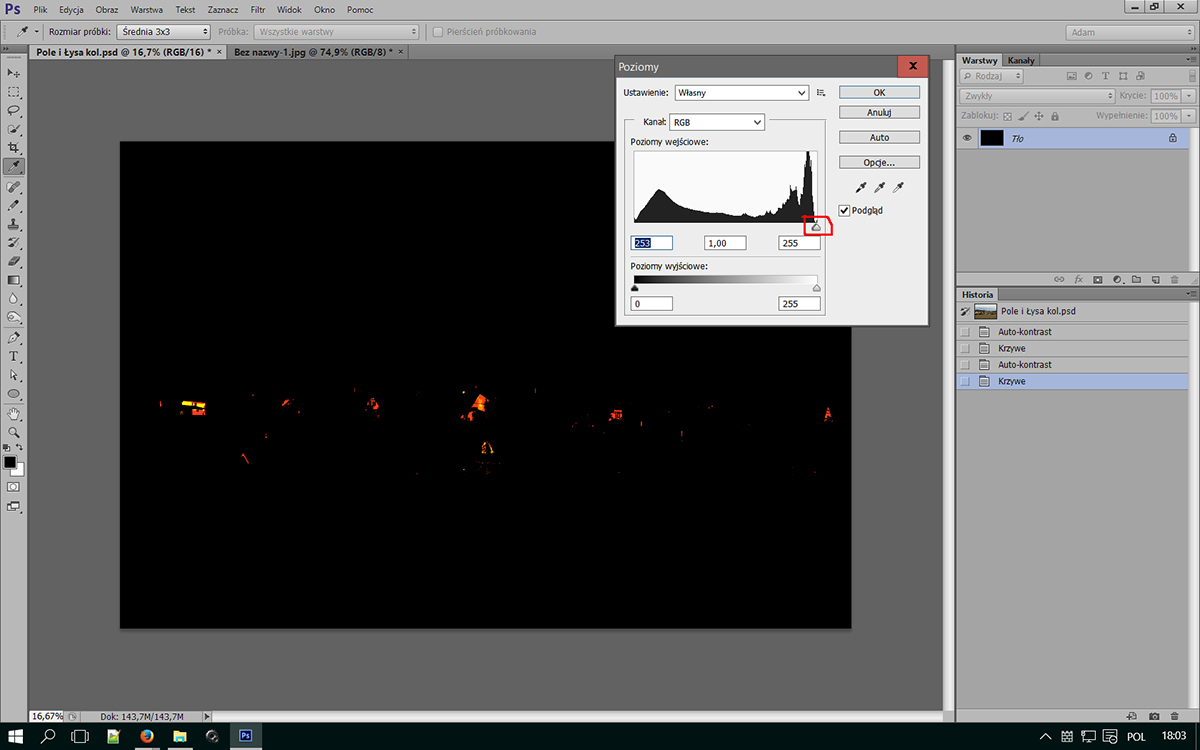This screenshot has height=750, width=1200.
Task: Select the Lasso tool
Action: click(x=14, y=110)
